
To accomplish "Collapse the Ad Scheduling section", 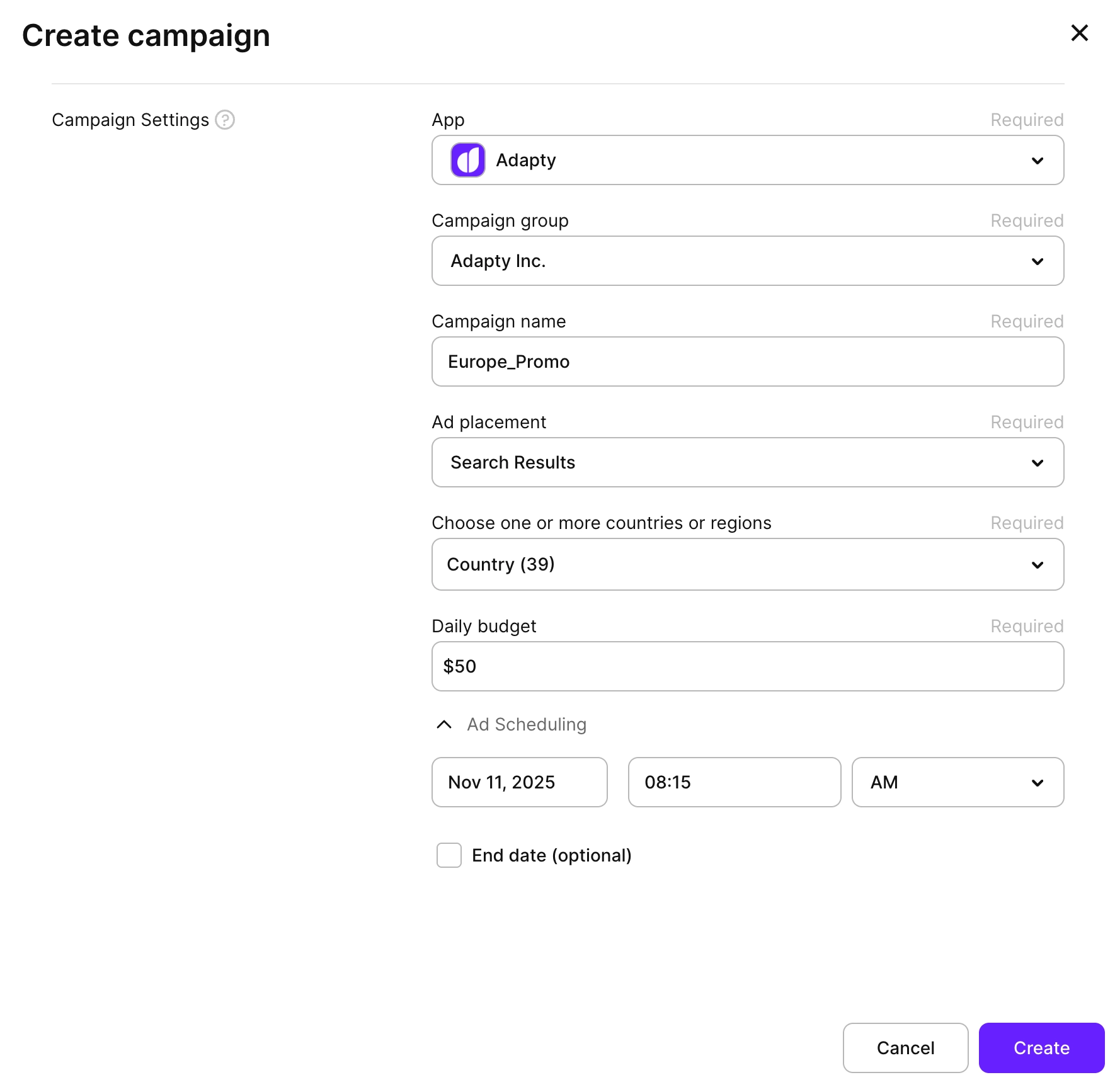I will 444,725.
